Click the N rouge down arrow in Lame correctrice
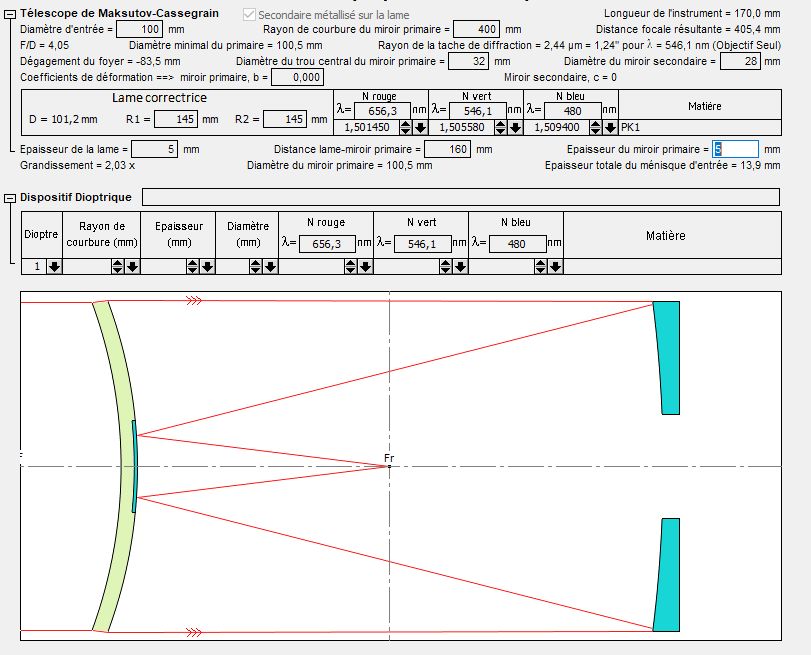 [x=420, y=128]
